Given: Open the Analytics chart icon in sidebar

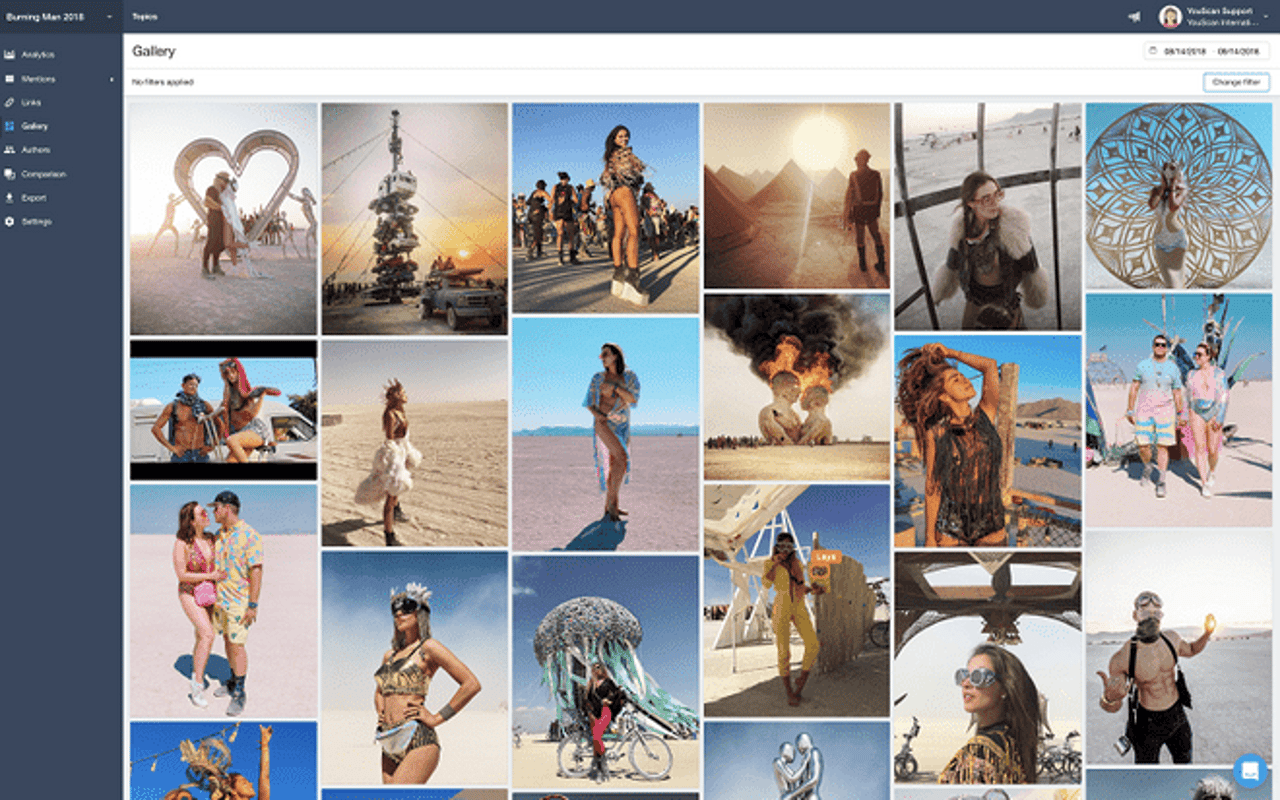Looking at the screenshot, I should click(x=10, y=55).
